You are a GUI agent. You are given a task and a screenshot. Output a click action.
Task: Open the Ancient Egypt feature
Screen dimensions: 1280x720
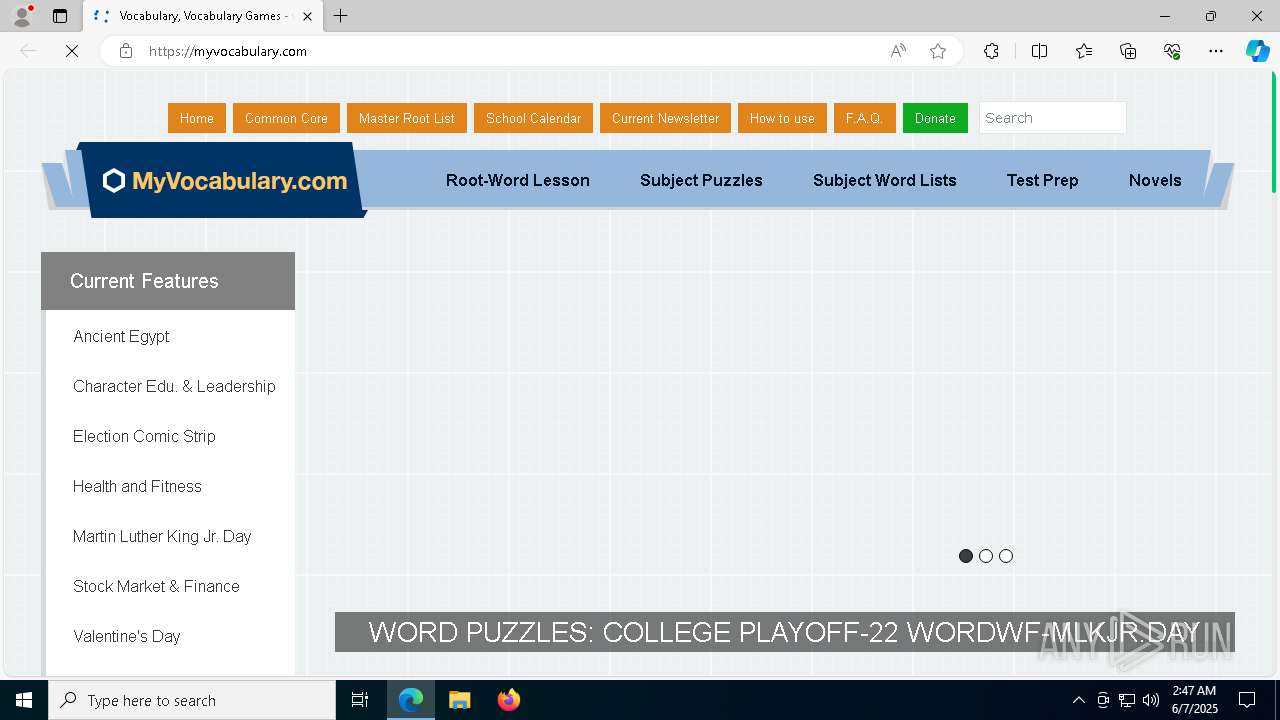121,336
